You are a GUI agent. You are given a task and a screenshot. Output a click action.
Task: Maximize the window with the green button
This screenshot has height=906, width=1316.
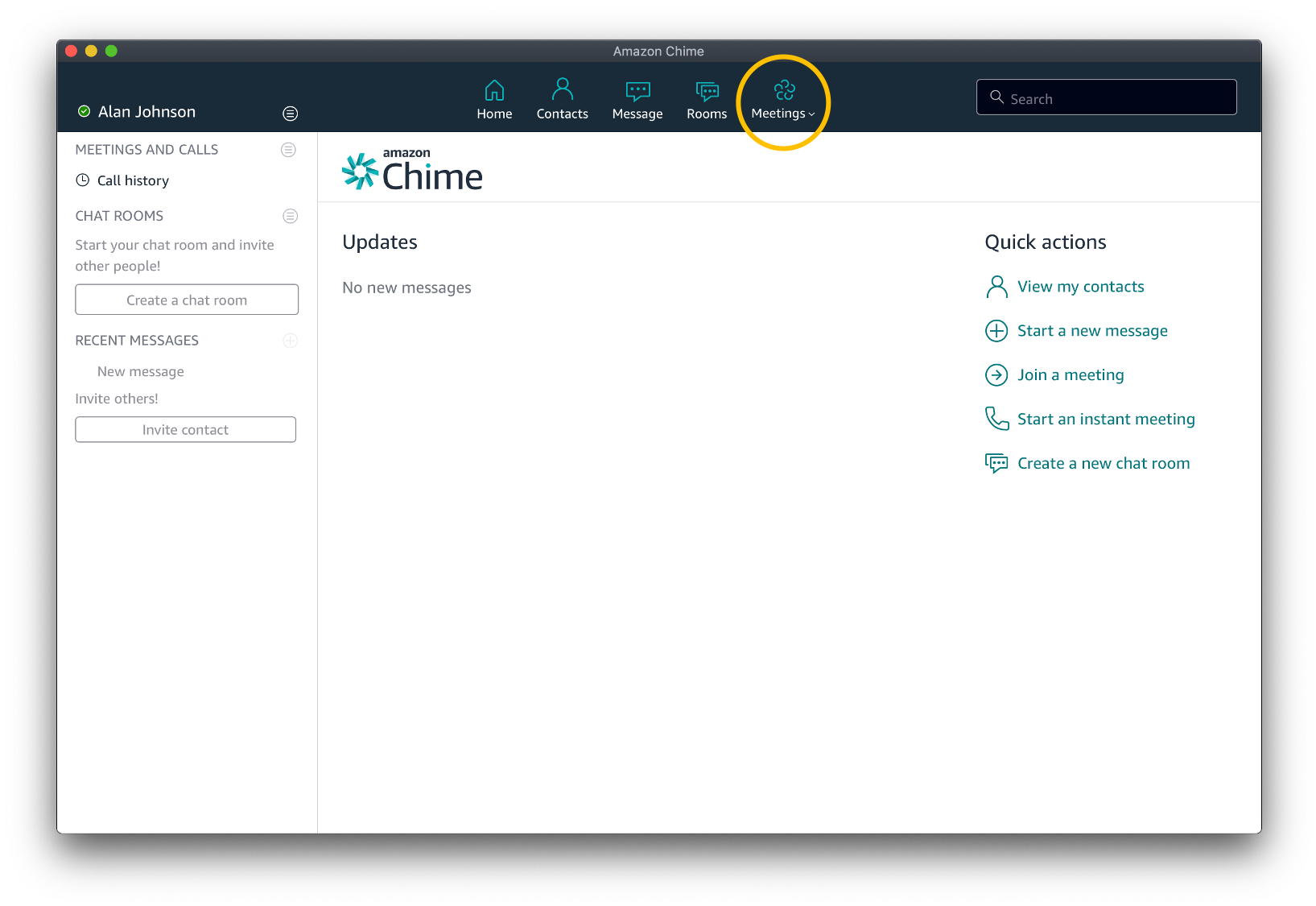coord(111,51)
